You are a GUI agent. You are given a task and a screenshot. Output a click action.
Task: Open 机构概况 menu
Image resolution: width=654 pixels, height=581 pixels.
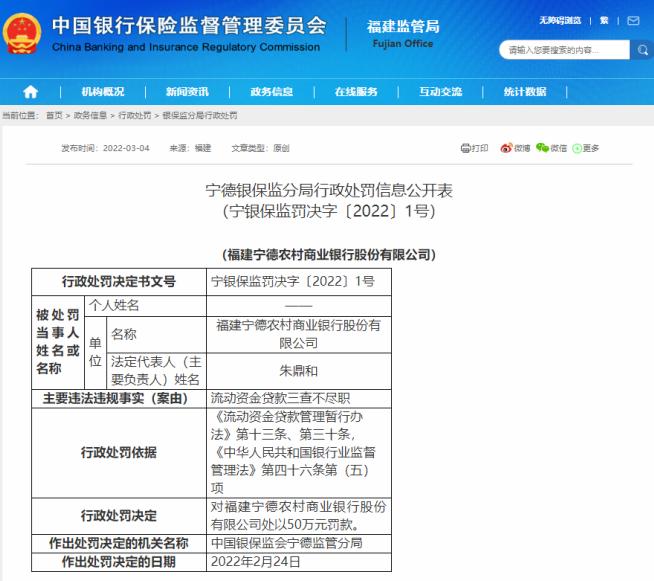(x=103, y=92)
